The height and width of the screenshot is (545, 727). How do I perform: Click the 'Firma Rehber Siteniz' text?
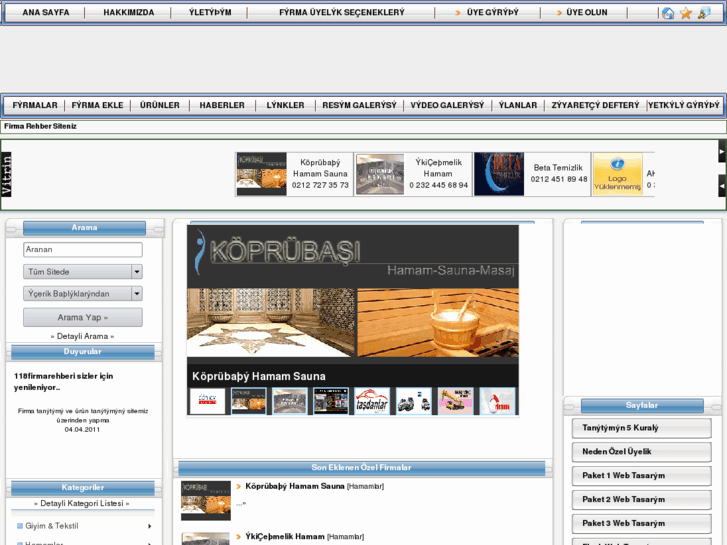(x=40, y=126)
